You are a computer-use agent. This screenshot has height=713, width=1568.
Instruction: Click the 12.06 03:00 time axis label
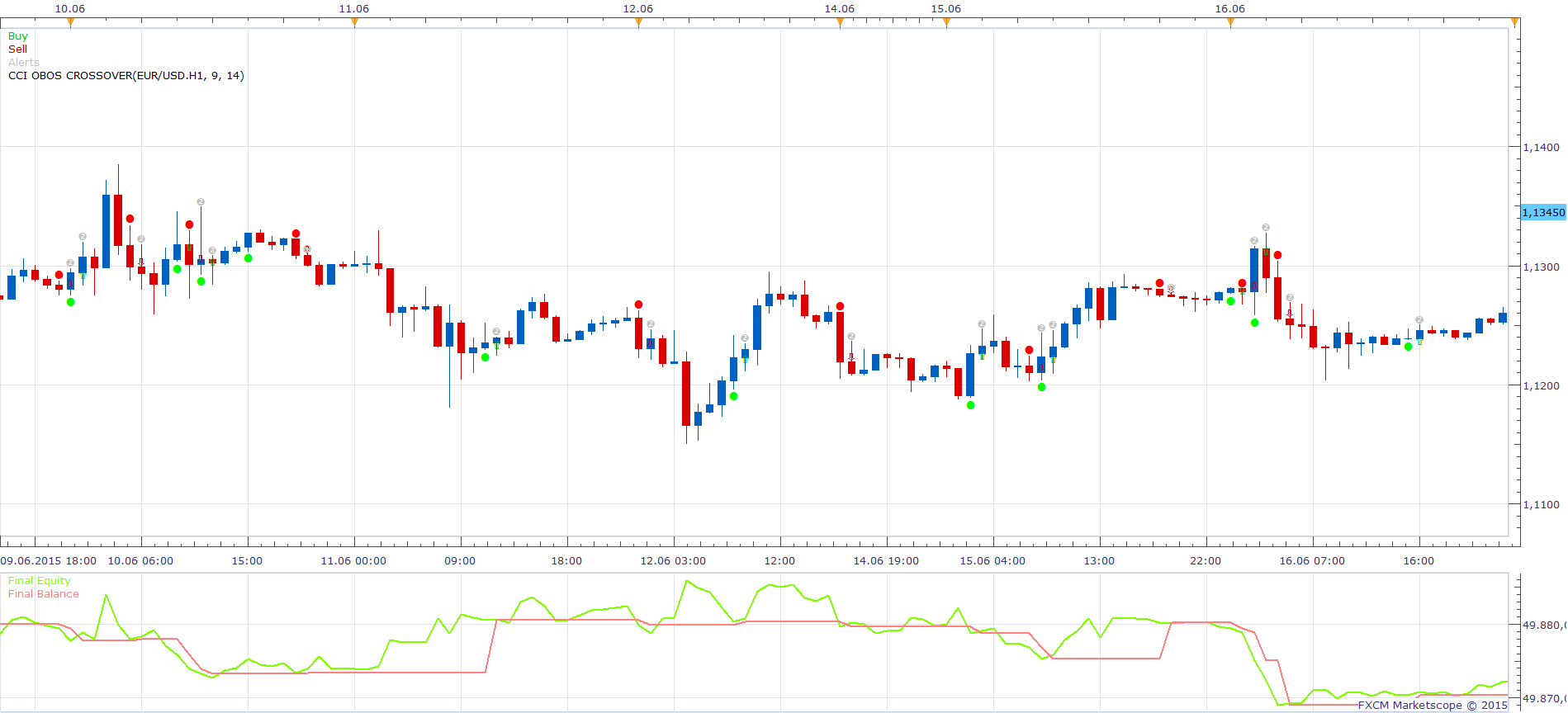[x=673, y=561]
